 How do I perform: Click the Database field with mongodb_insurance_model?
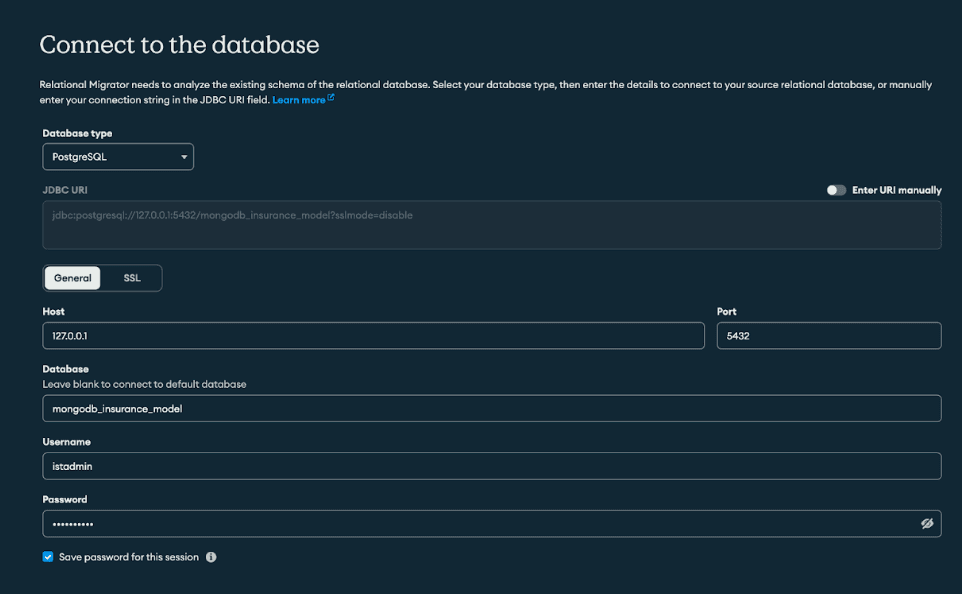click(491, 408)
